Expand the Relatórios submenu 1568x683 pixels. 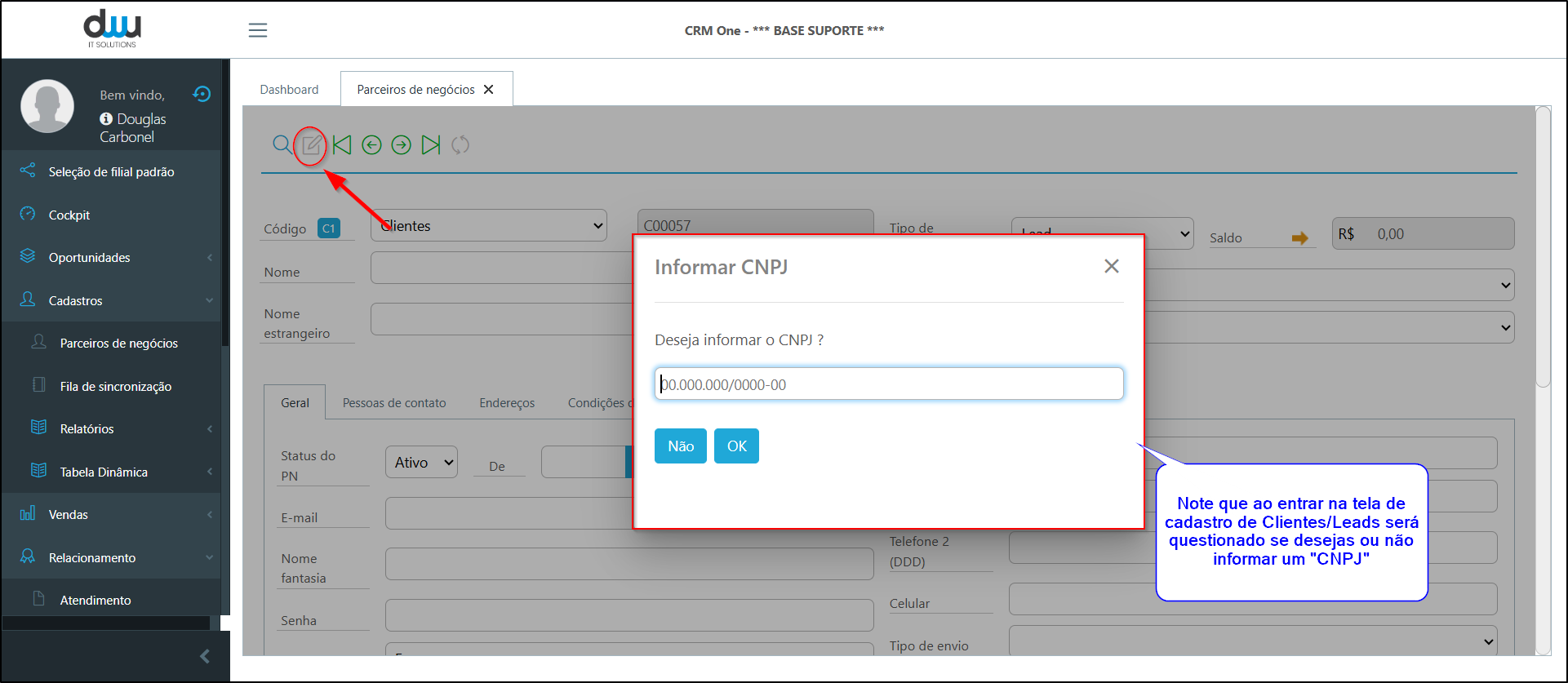[x=112, y=428]
